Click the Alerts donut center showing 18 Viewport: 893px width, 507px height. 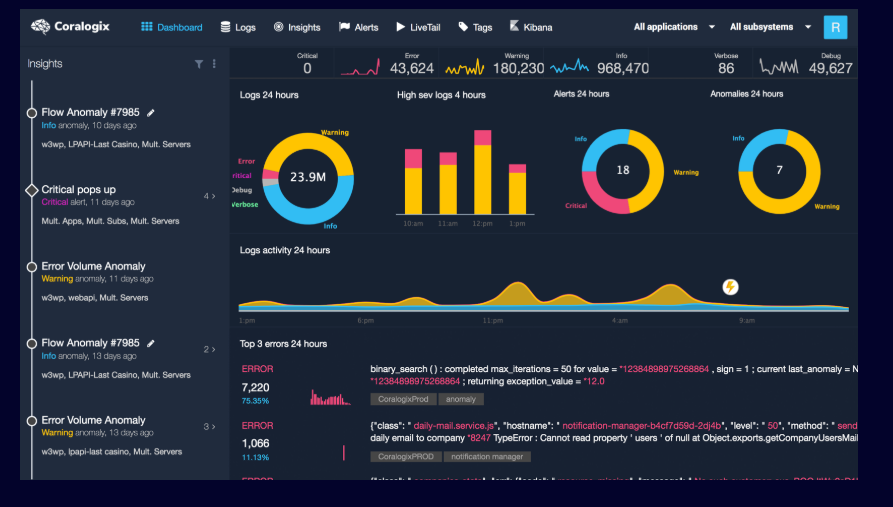click(x=623, y=170)
